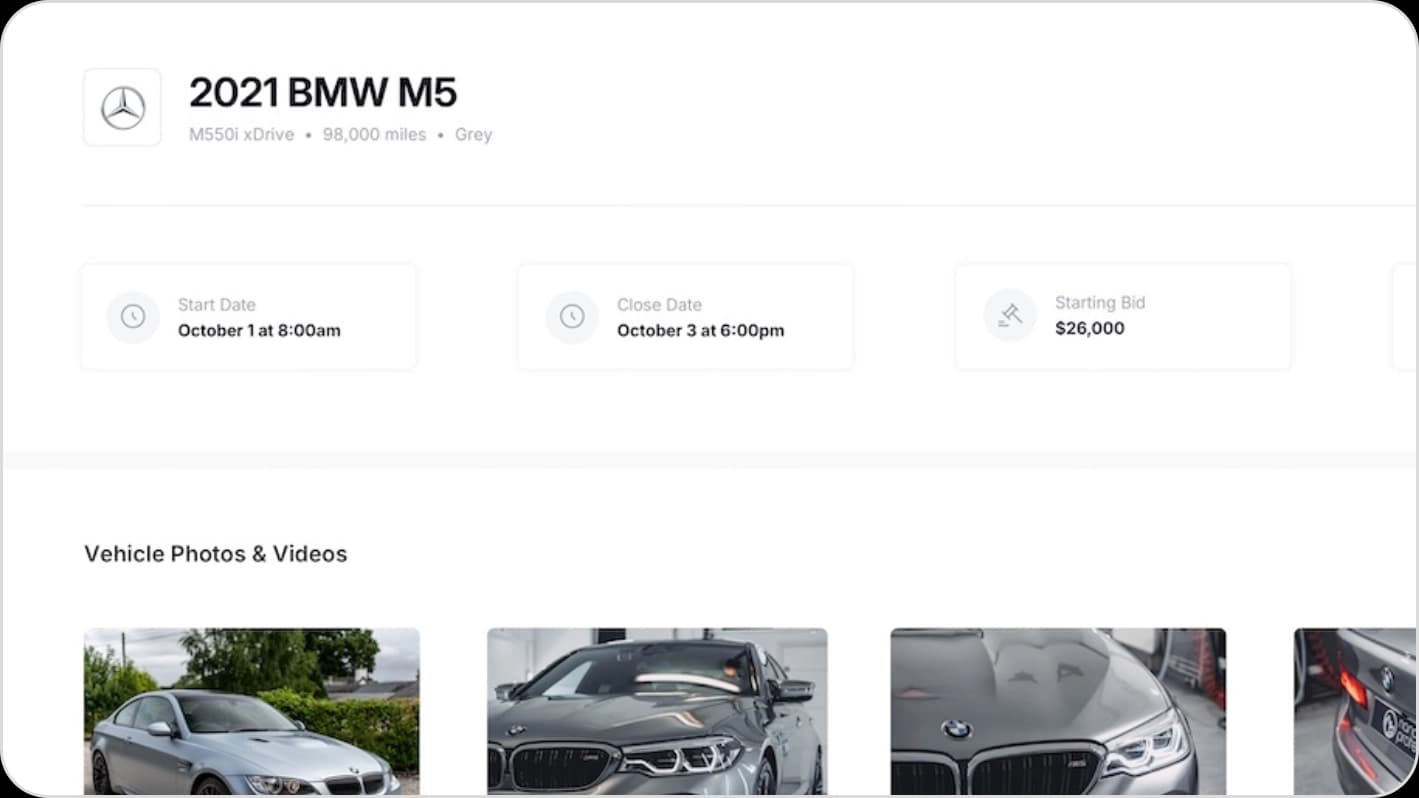The height and width of the screenshot is (798, 1419).
Task: Click the partially hidden fourth info card
Action: (1405, 316)
